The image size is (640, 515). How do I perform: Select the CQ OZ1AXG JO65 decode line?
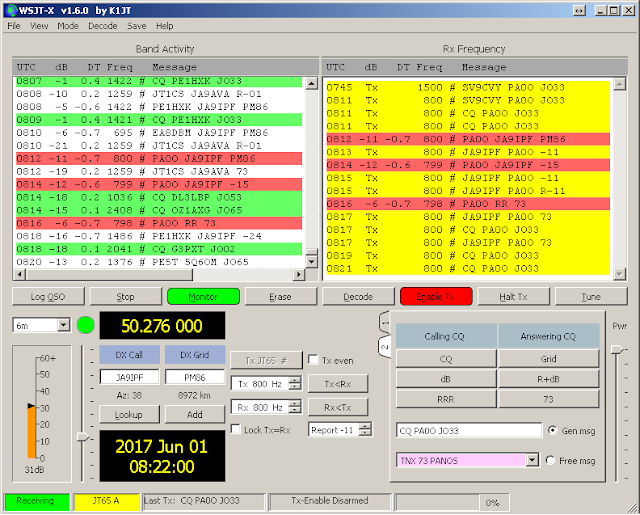159,211
